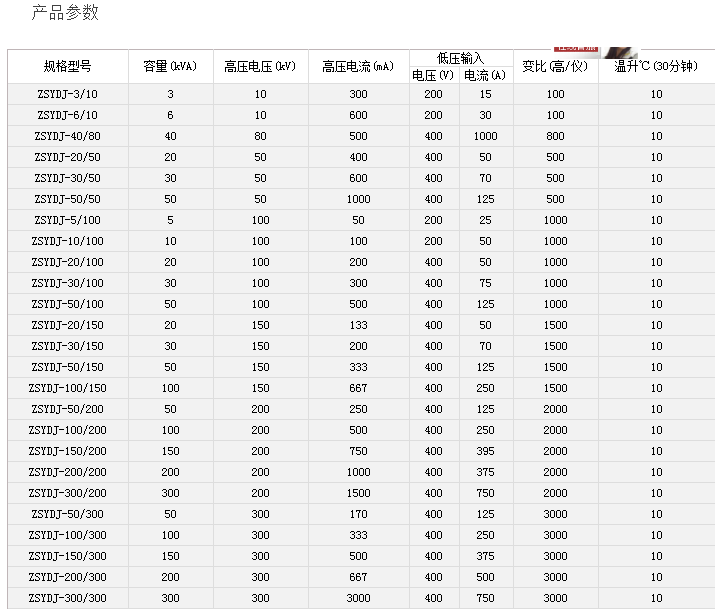Click the 395 current value for ZSYDJ-150/200

point(485,451)
